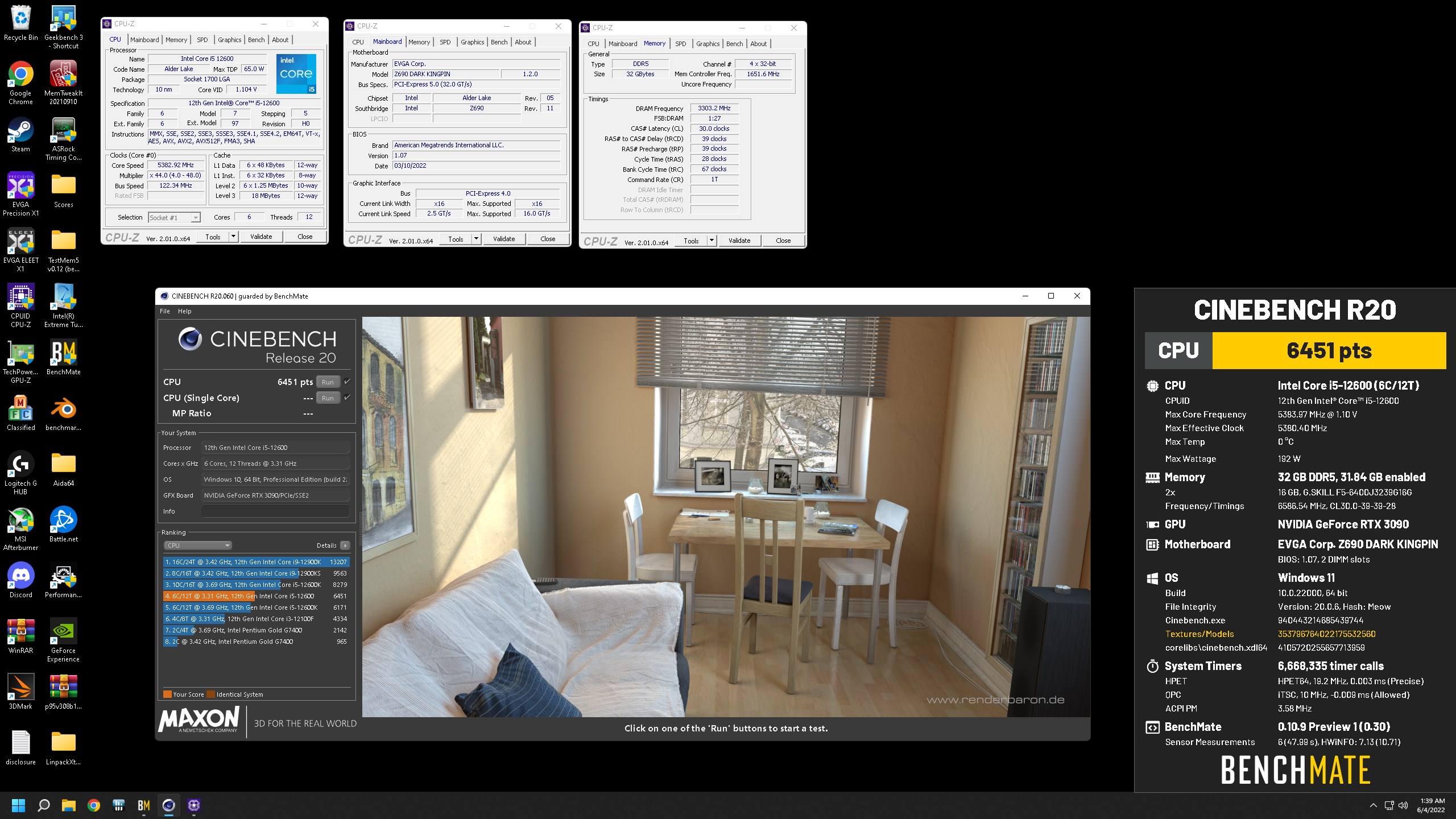Launch MSI Afterburner desktop icon

coord(20,528)
